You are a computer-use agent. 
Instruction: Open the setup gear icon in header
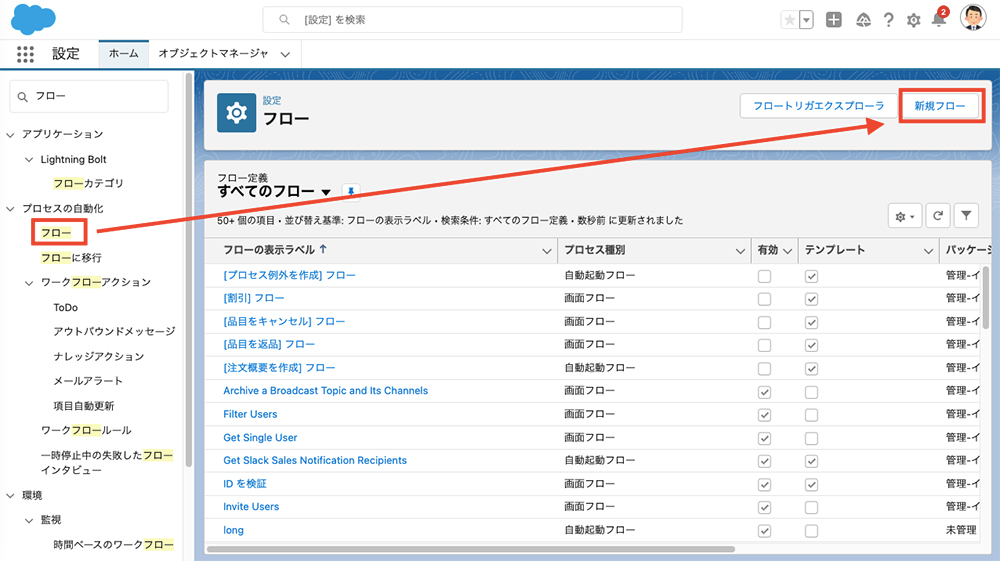913,20
